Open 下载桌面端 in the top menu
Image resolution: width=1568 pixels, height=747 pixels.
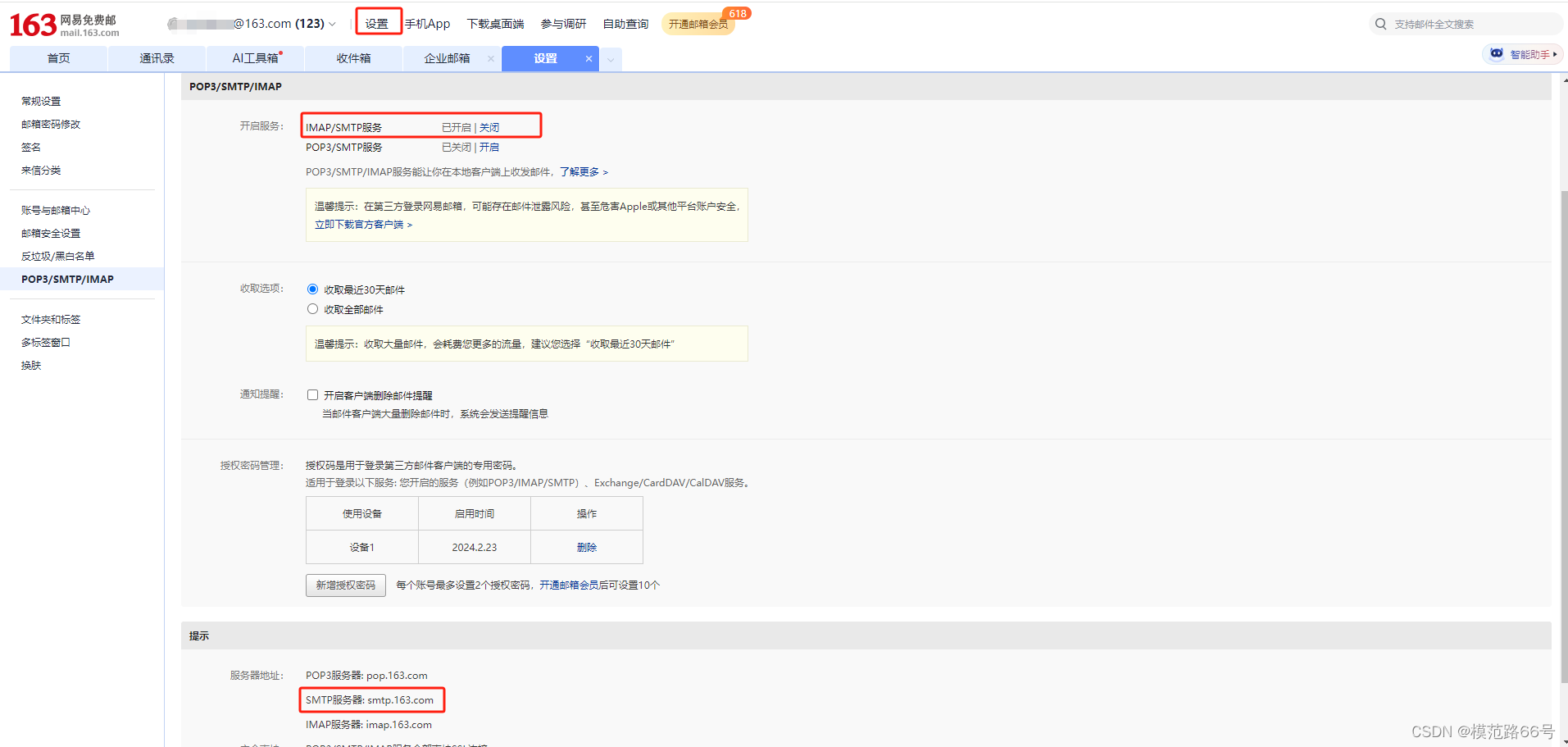point(495,24)
